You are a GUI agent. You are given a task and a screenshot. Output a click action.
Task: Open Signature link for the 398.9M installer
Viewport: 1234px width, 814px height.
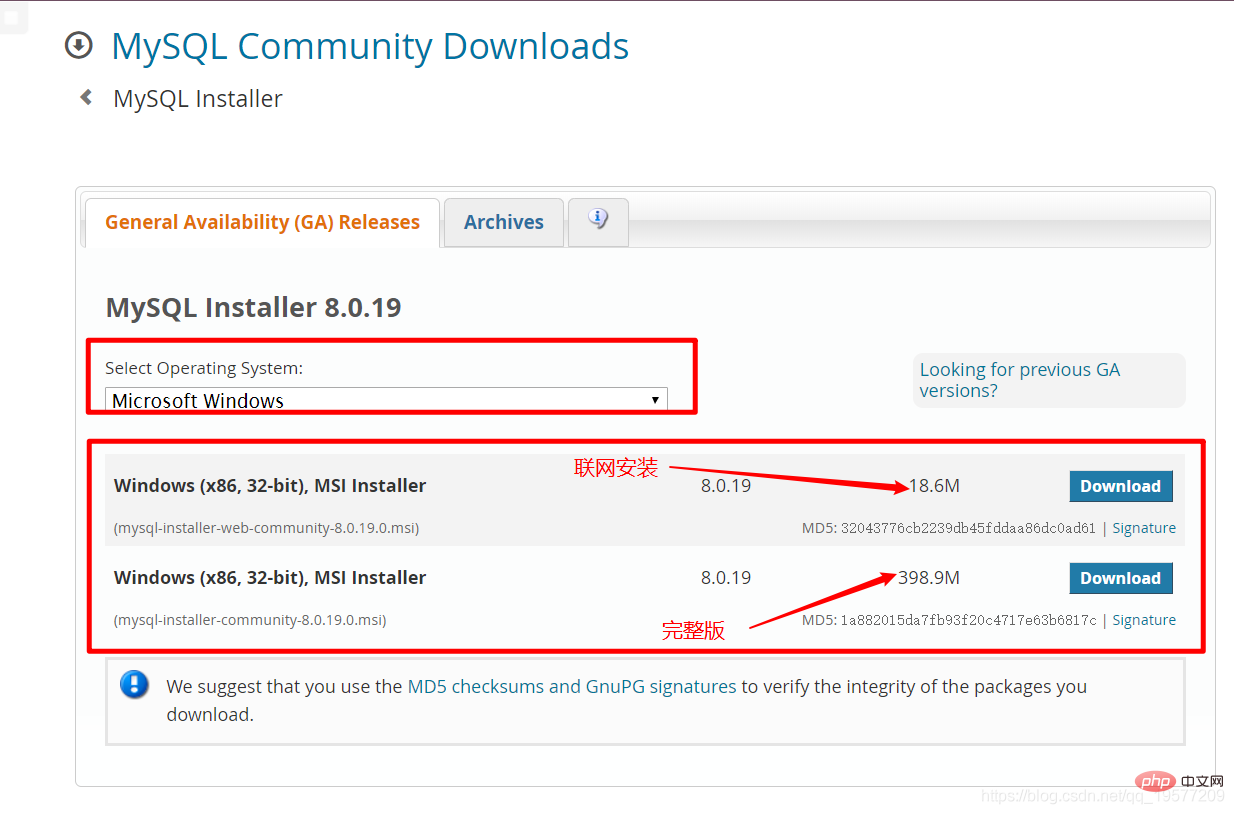(x=1144, y=620)
